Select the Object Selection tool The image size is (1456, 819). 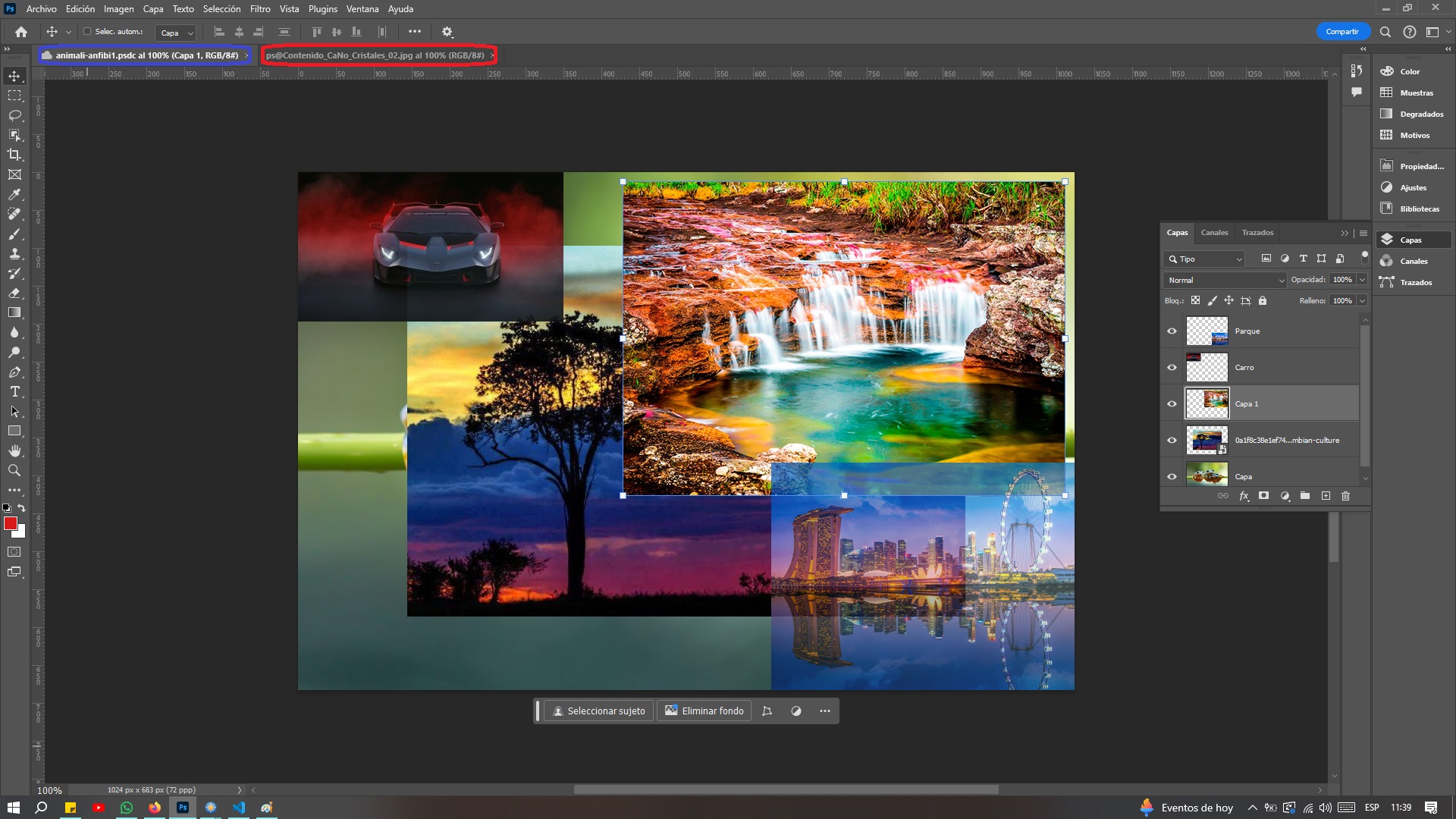coord(14,135)
